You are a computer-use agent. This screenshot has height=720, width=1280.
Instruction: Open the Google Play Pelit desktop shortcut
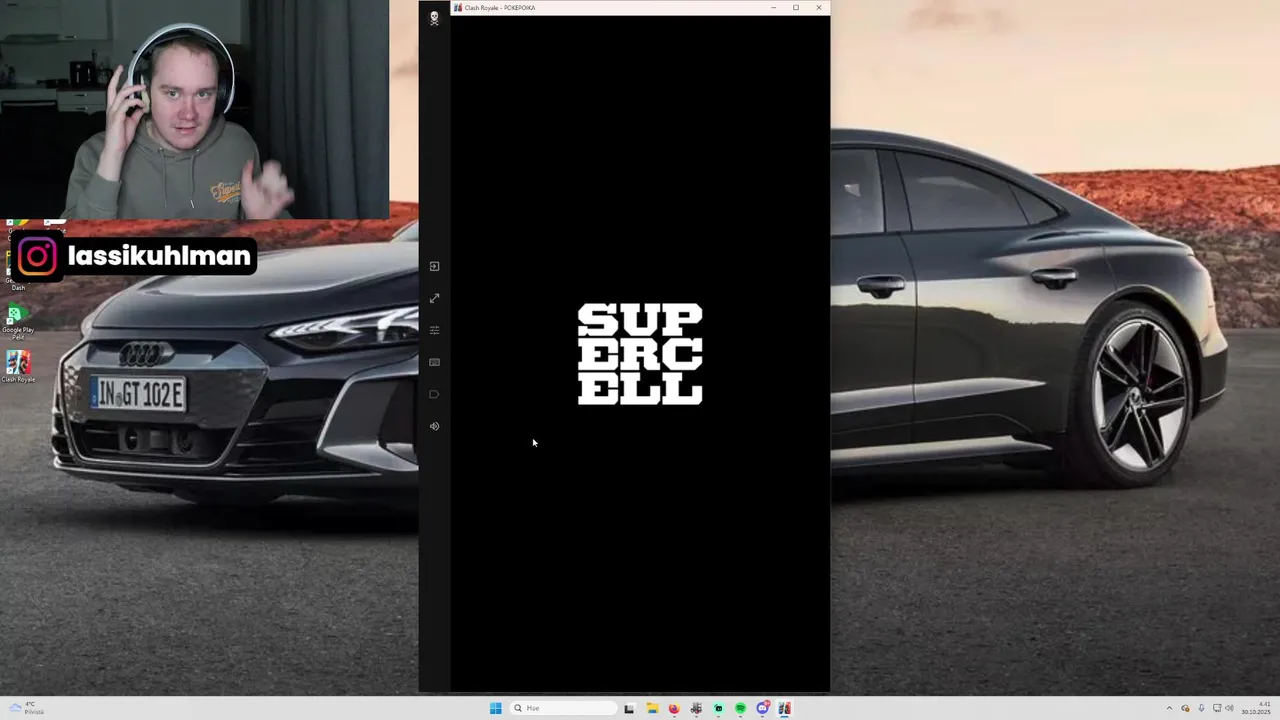tap(17, 322)
